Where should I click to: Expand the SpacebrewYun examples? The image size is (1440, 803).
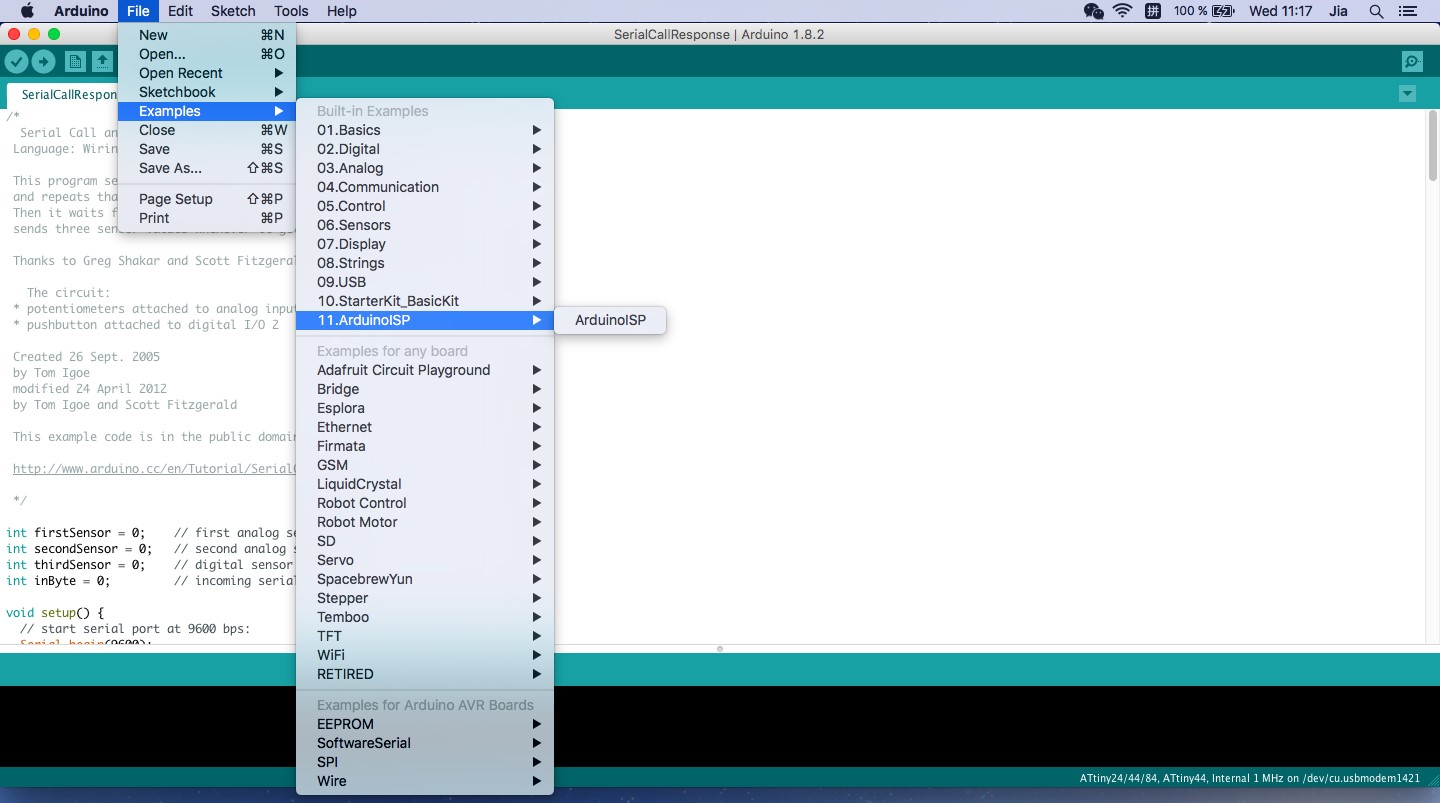point(425,579)
